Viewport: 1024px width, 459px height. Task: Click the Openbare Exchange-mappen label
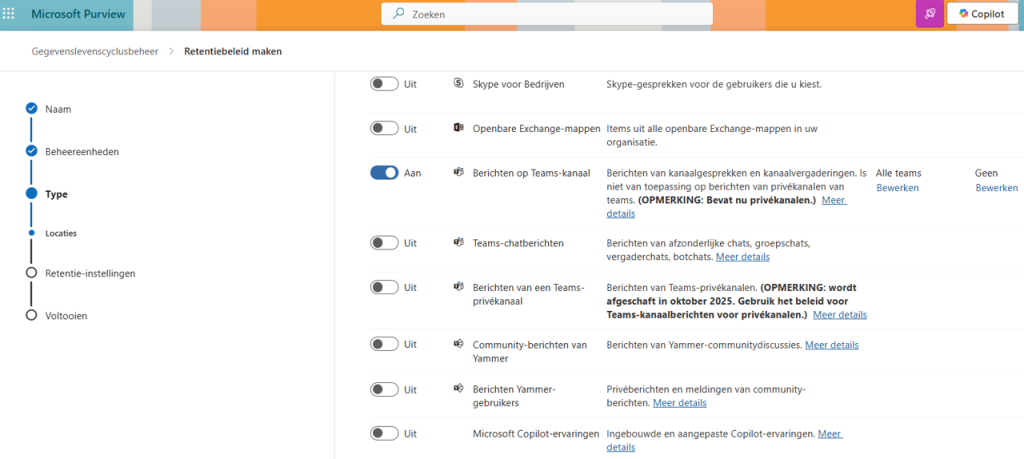tap(536, 129)
